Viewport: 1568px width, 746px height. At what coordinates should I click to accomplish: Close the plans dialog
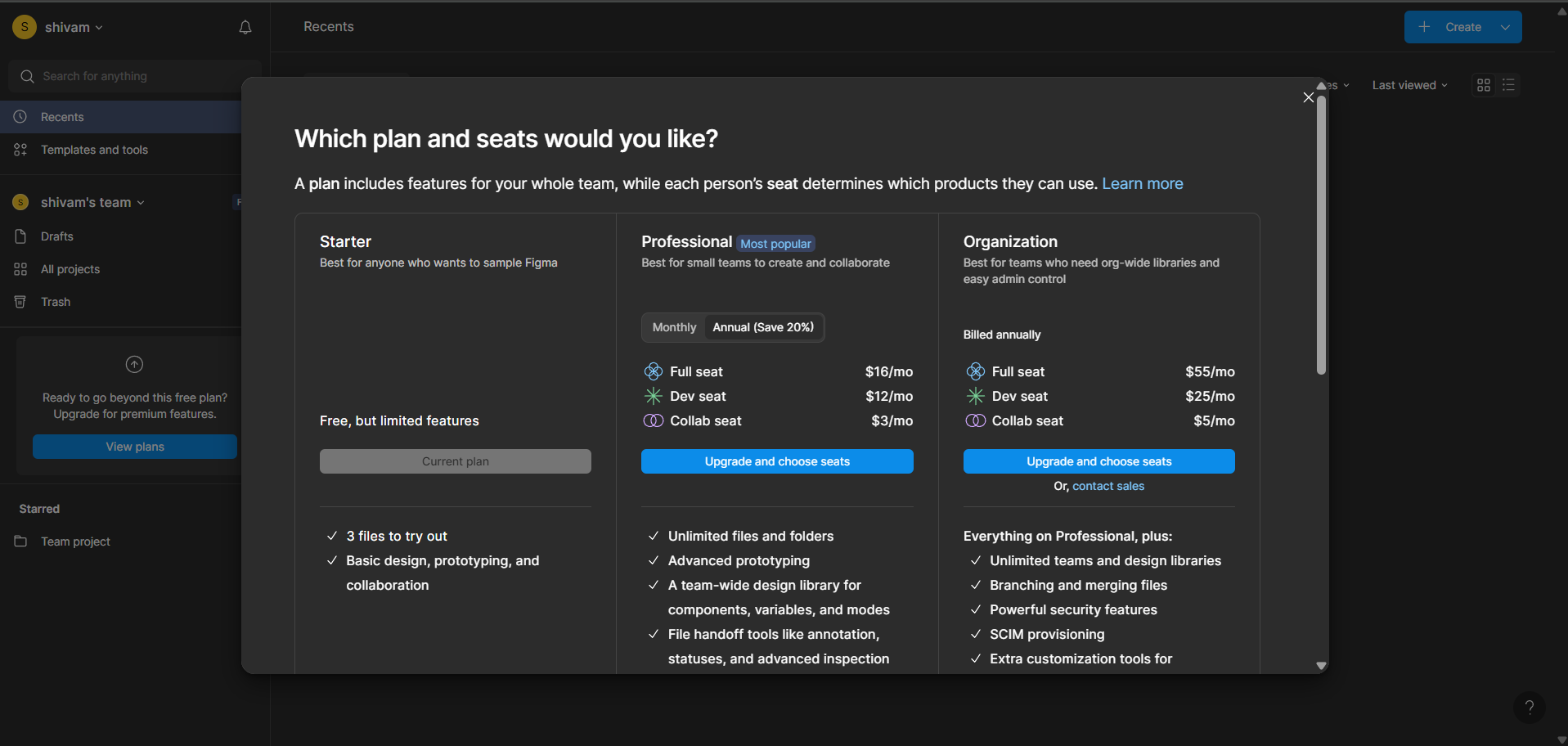point(1309,97)
